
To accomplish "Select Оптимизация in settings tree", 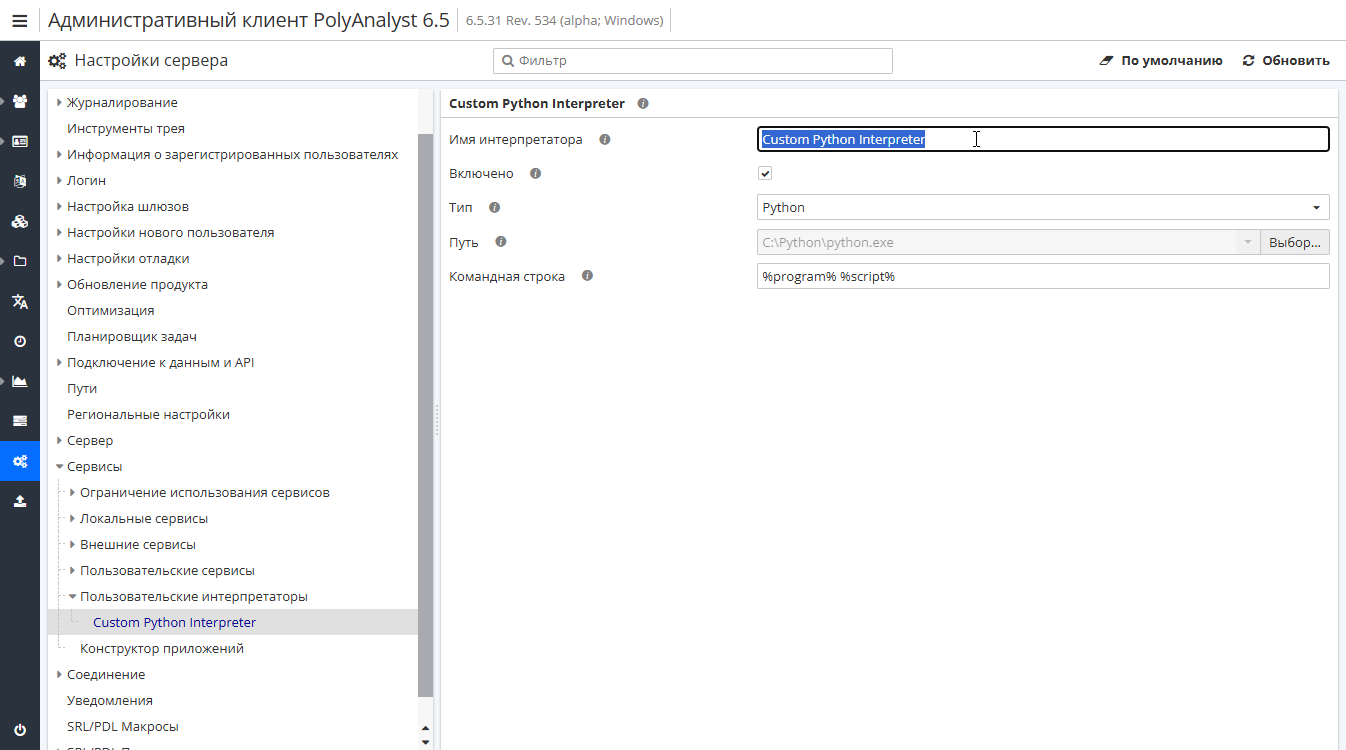I will [x=111, y=311].
